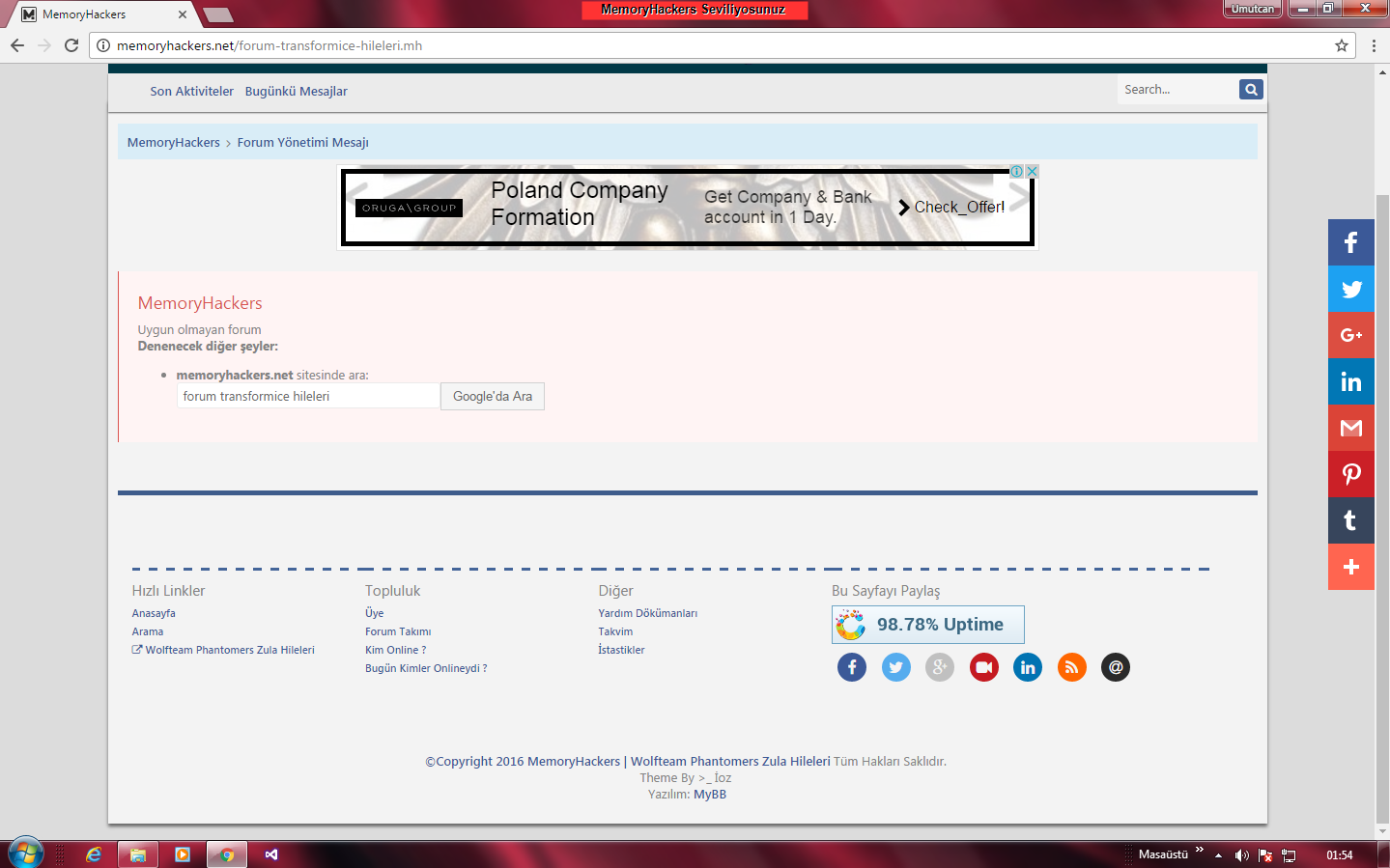View site information icon in address bar
The image size is (1390, 868).
(103, 45)
